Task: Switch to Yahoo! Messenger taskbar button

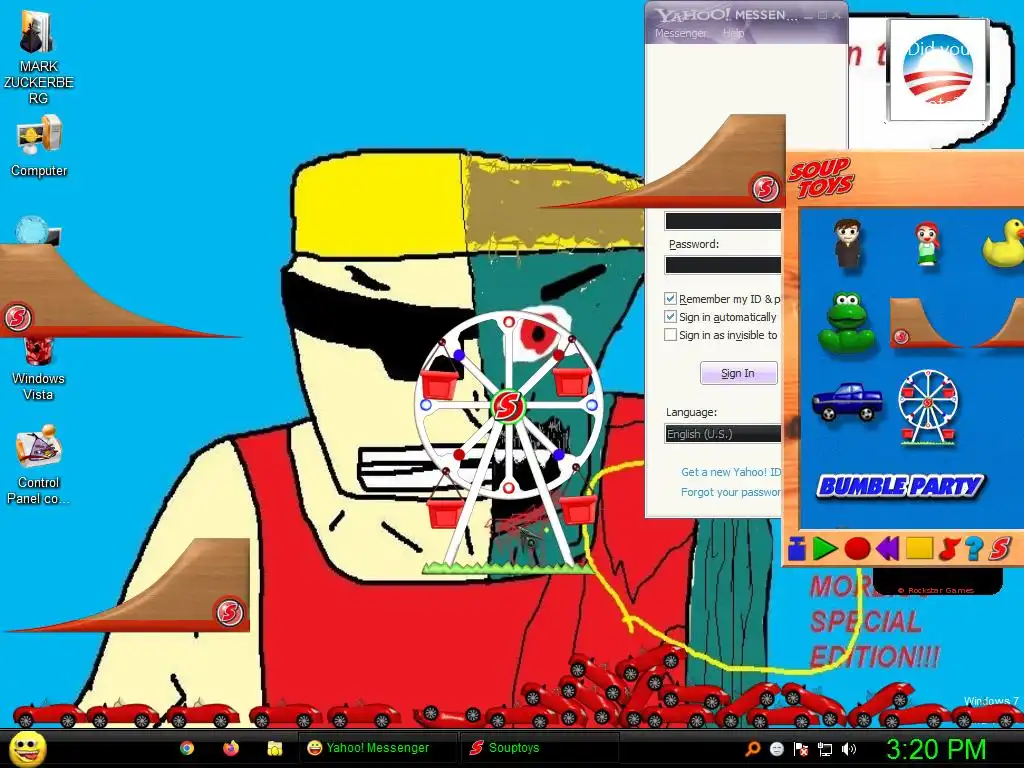Action: 378,748
